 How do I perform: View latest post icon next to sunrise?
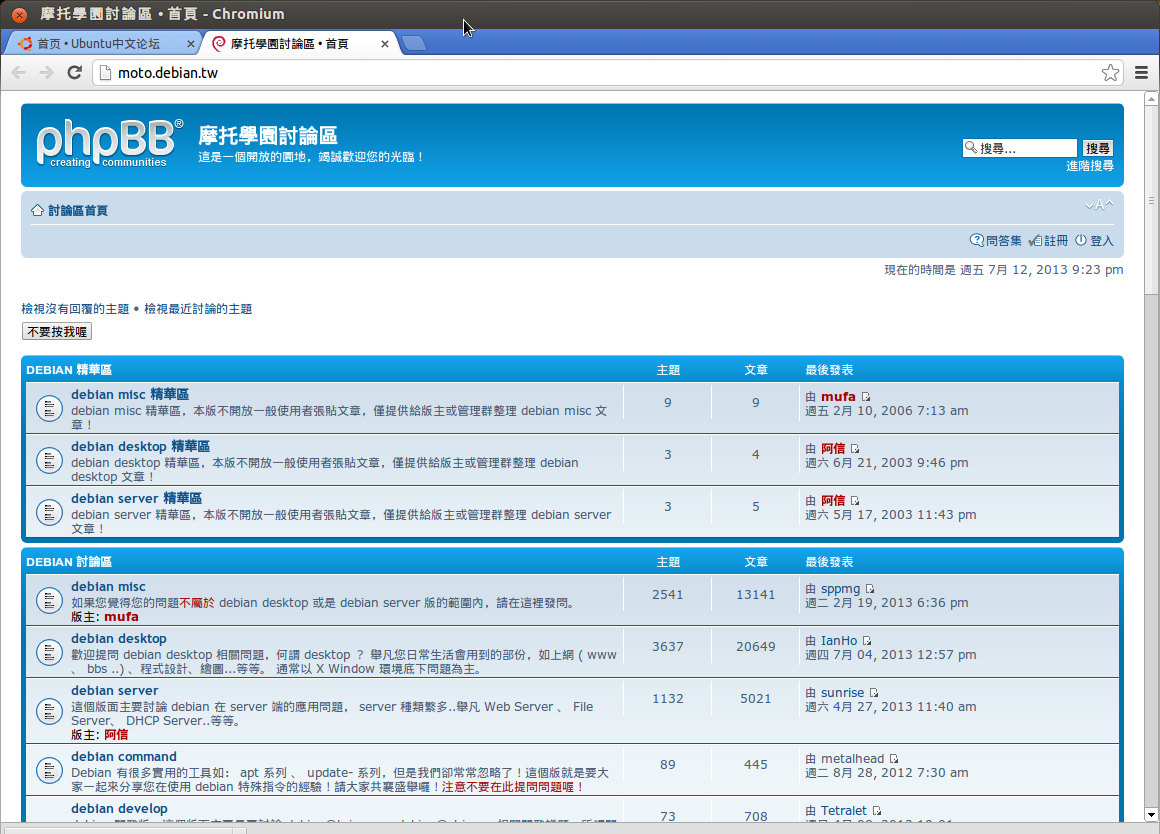[x=874, y=693]
